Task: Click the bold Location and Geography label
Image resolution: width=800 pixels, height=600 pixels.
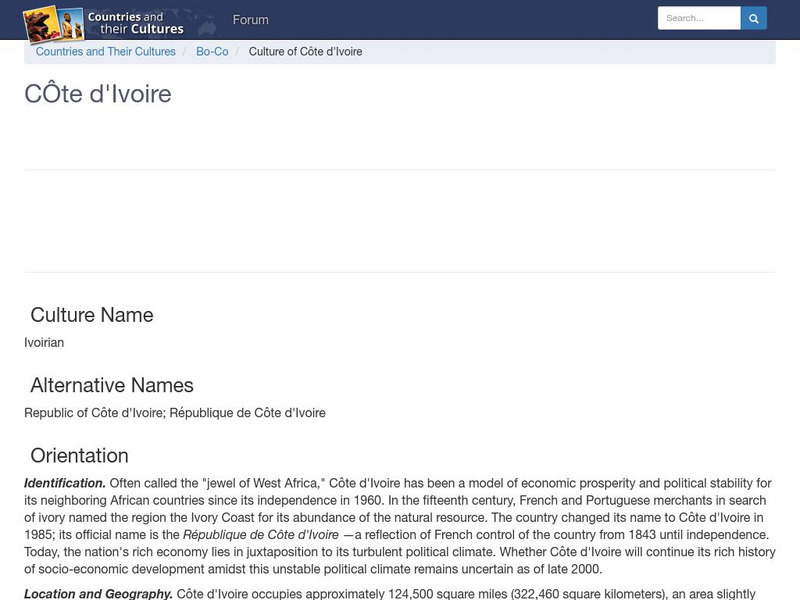Action: (98, 594)
